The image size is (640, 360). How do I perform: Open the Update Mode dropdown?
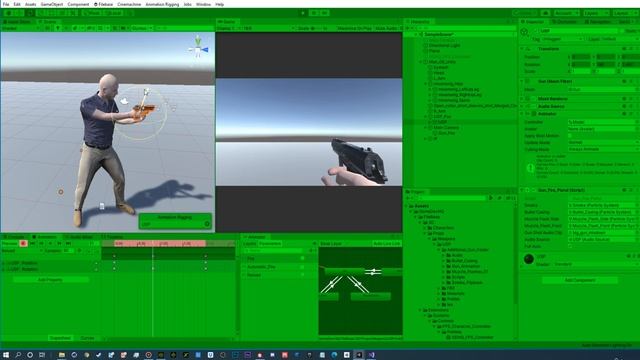click(603, 142)
